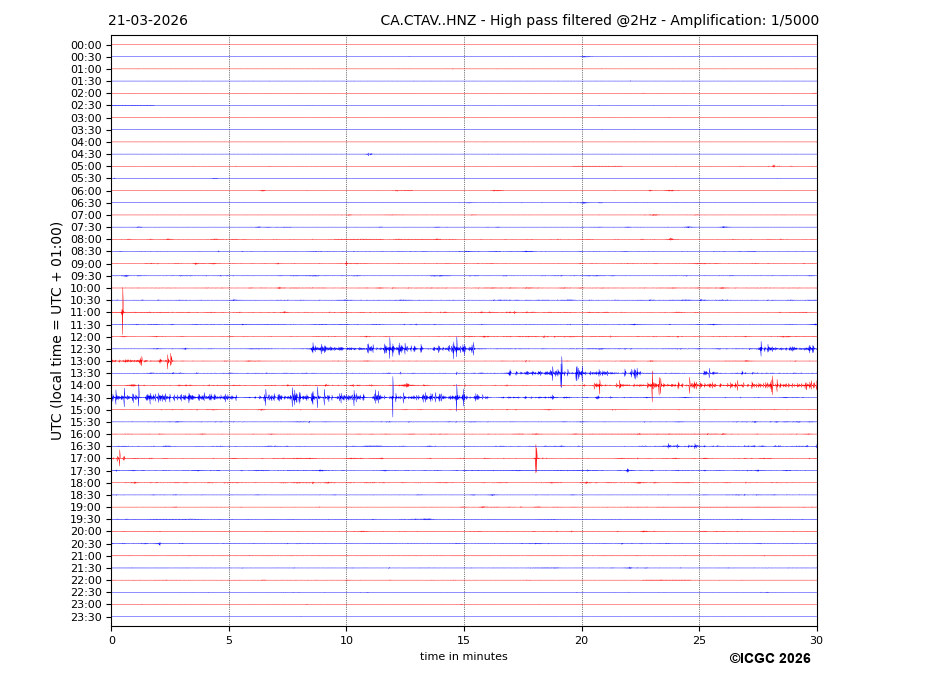Click the 'time in minutes' axis label
This screenshot has height=696, width=927.
(463, 657)
